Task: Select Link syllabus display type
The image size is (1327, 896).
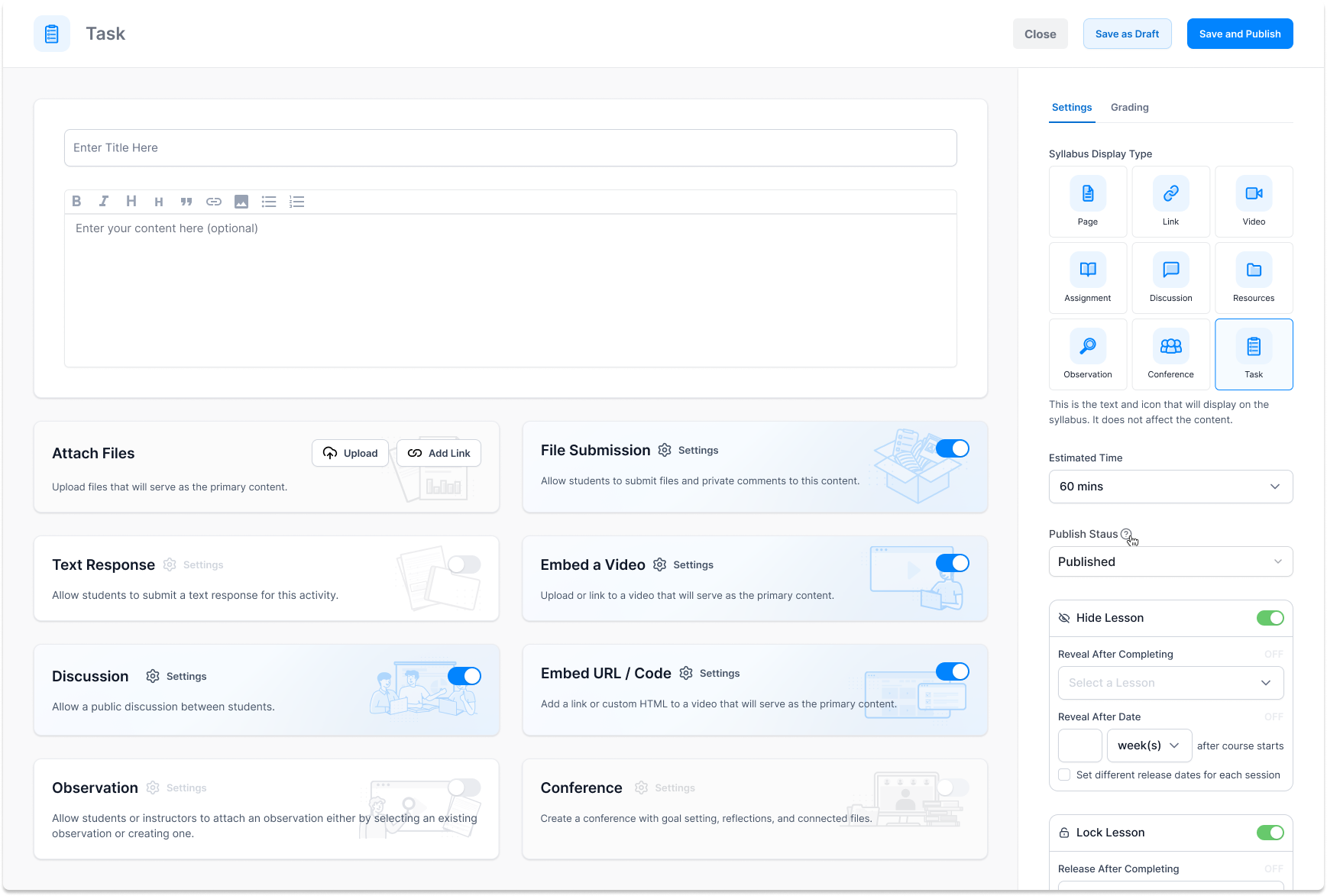Action: (x=1170, y=202)
